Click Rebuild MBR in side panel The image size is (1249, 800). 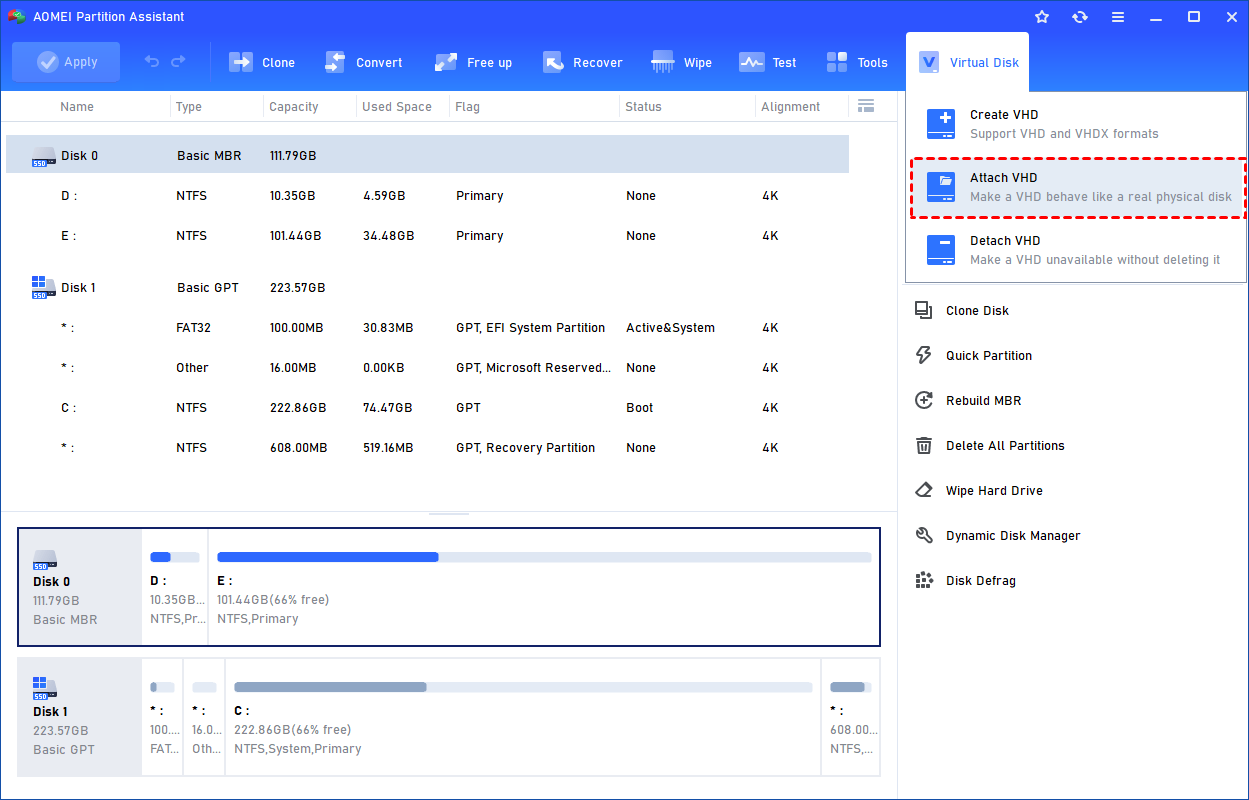coord(983,401)
